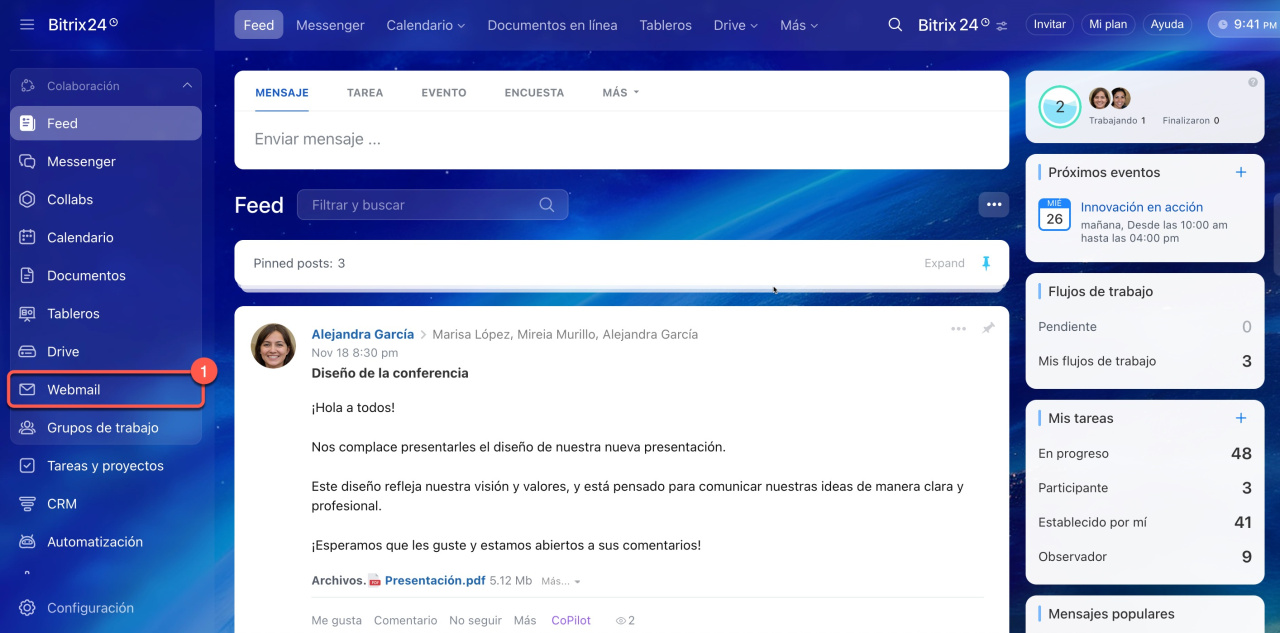Collapse the Colaboración sidebar section
This screenshot has height=633, width=1280.
[x=187, y=86]
